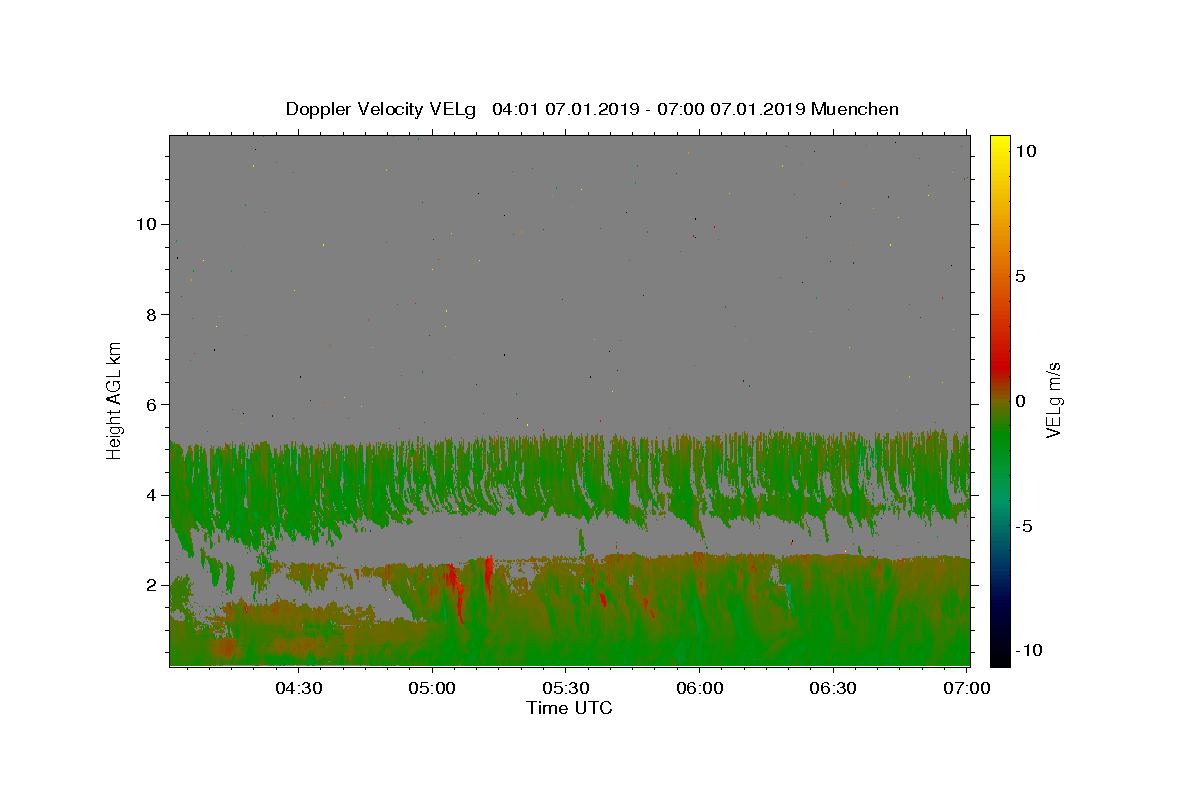Click the colorbar label '5'
The height and width of the screenshot is (800, 1200).
pos(1020,276)
